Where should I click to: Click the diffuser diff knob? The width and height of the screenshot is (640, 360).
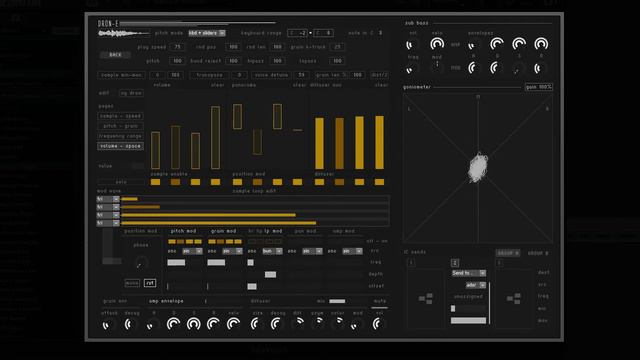point(298,323)
